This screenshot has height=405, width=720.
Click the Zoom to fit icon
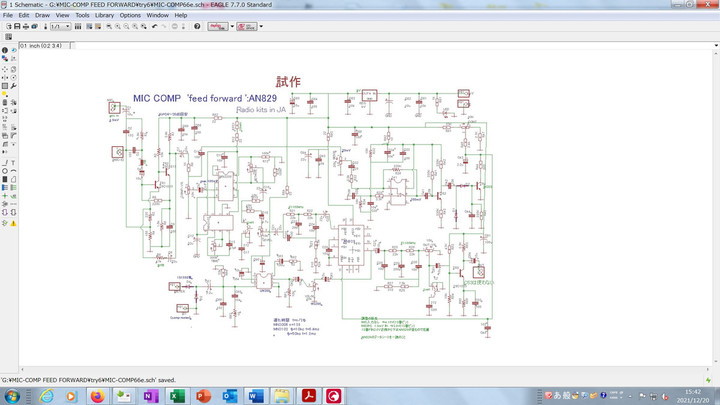tap(108, 26)
